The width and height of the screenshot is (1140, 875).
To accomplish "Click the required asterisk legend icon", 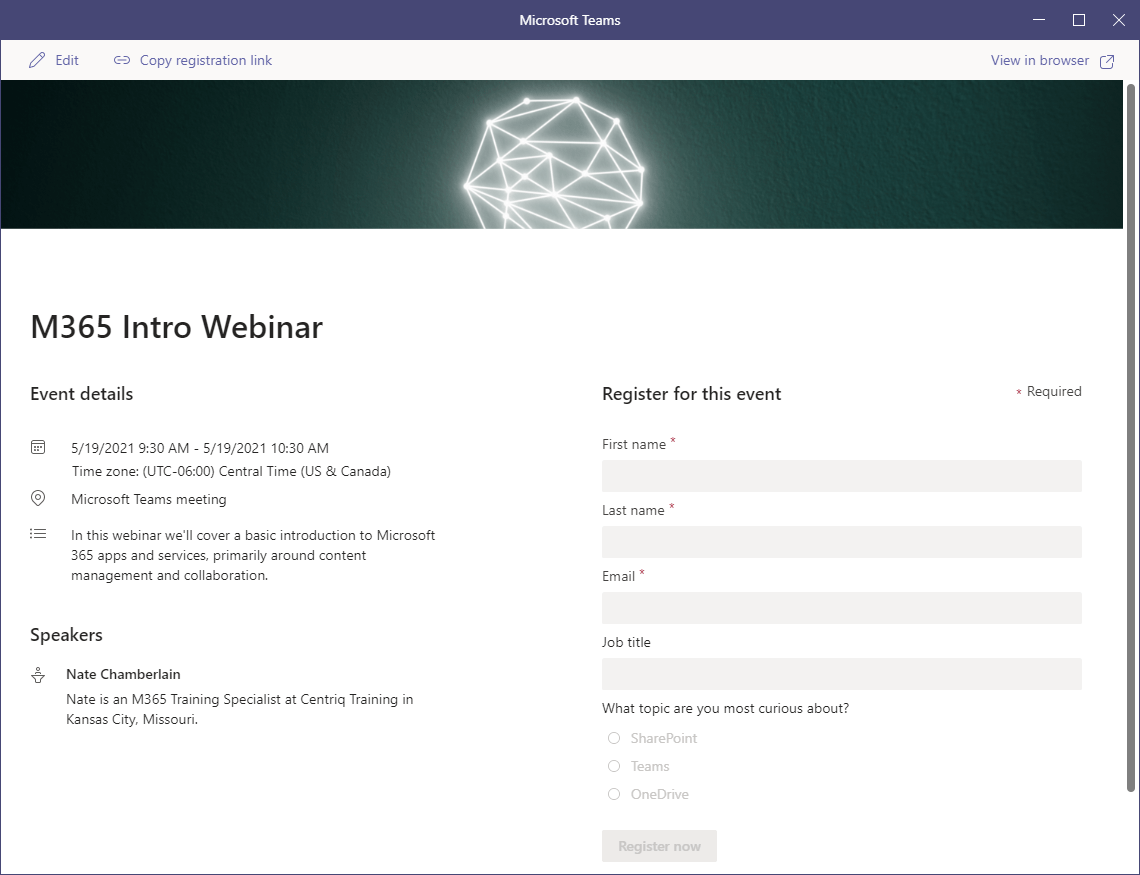I will [x=1018, y=392].
